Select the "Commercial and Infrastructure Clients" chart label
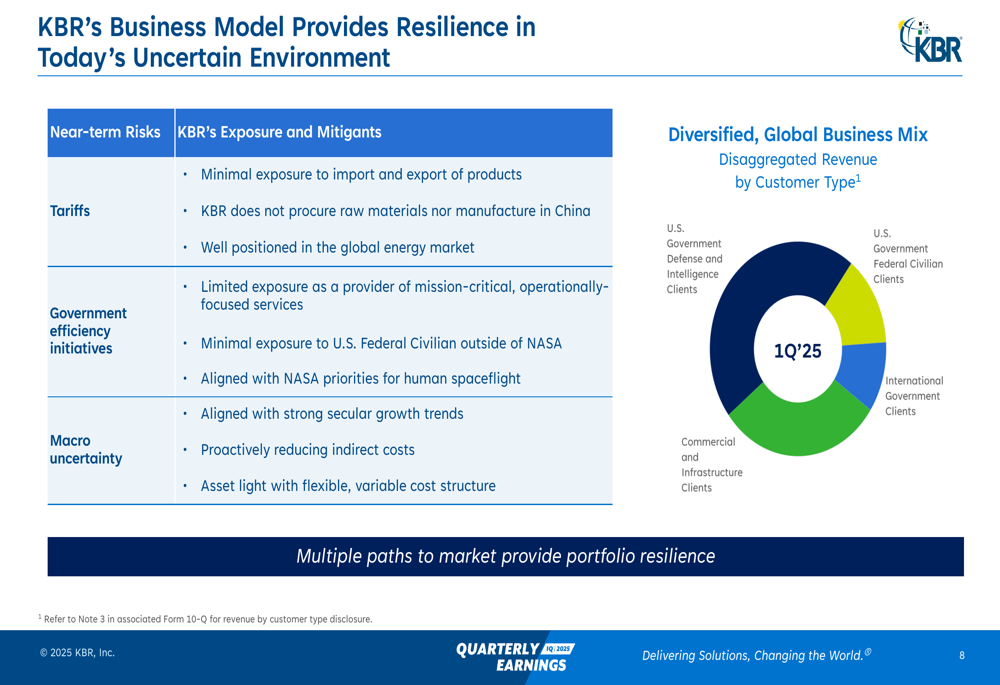Image resolution: width=1000 pixels, height=685 pixels. 712,465
